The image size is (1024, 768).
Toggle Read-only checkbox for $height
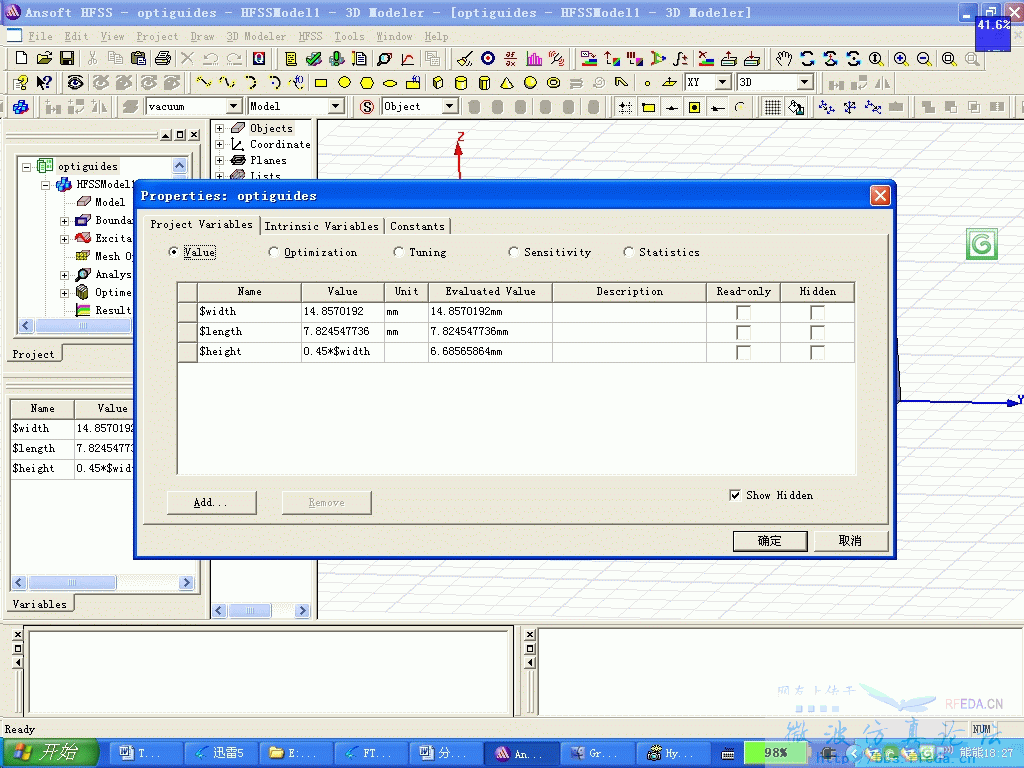(743, 353)
